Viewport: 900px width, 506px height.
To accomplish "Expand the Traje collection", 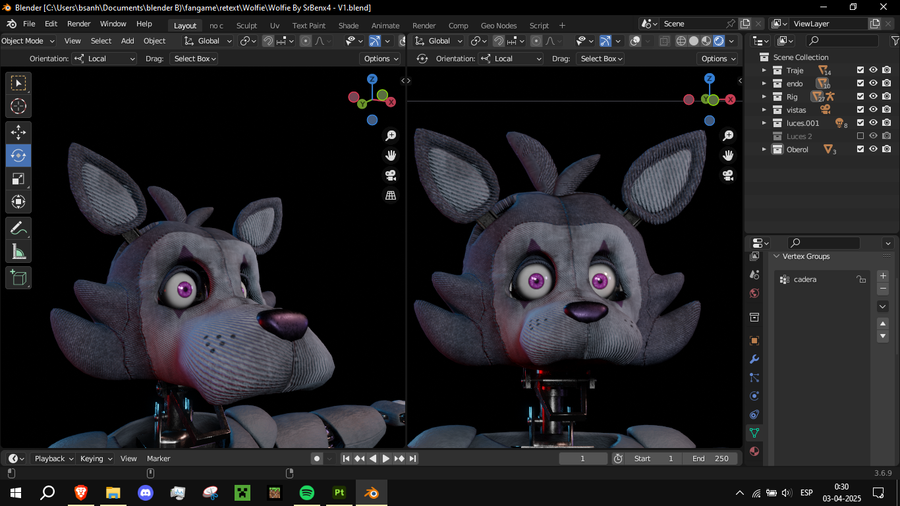I will tap(764, 70).
